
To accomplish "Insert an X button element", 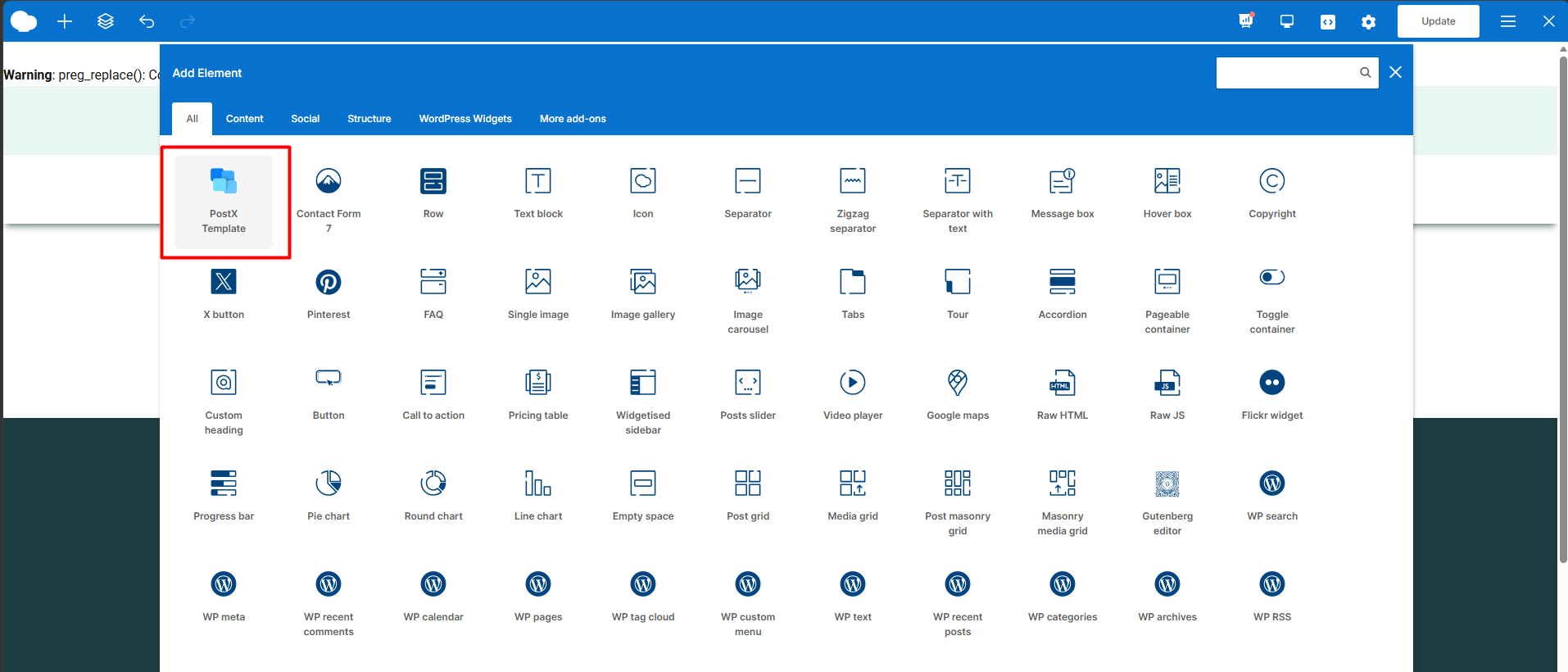I will click(224, 295).
